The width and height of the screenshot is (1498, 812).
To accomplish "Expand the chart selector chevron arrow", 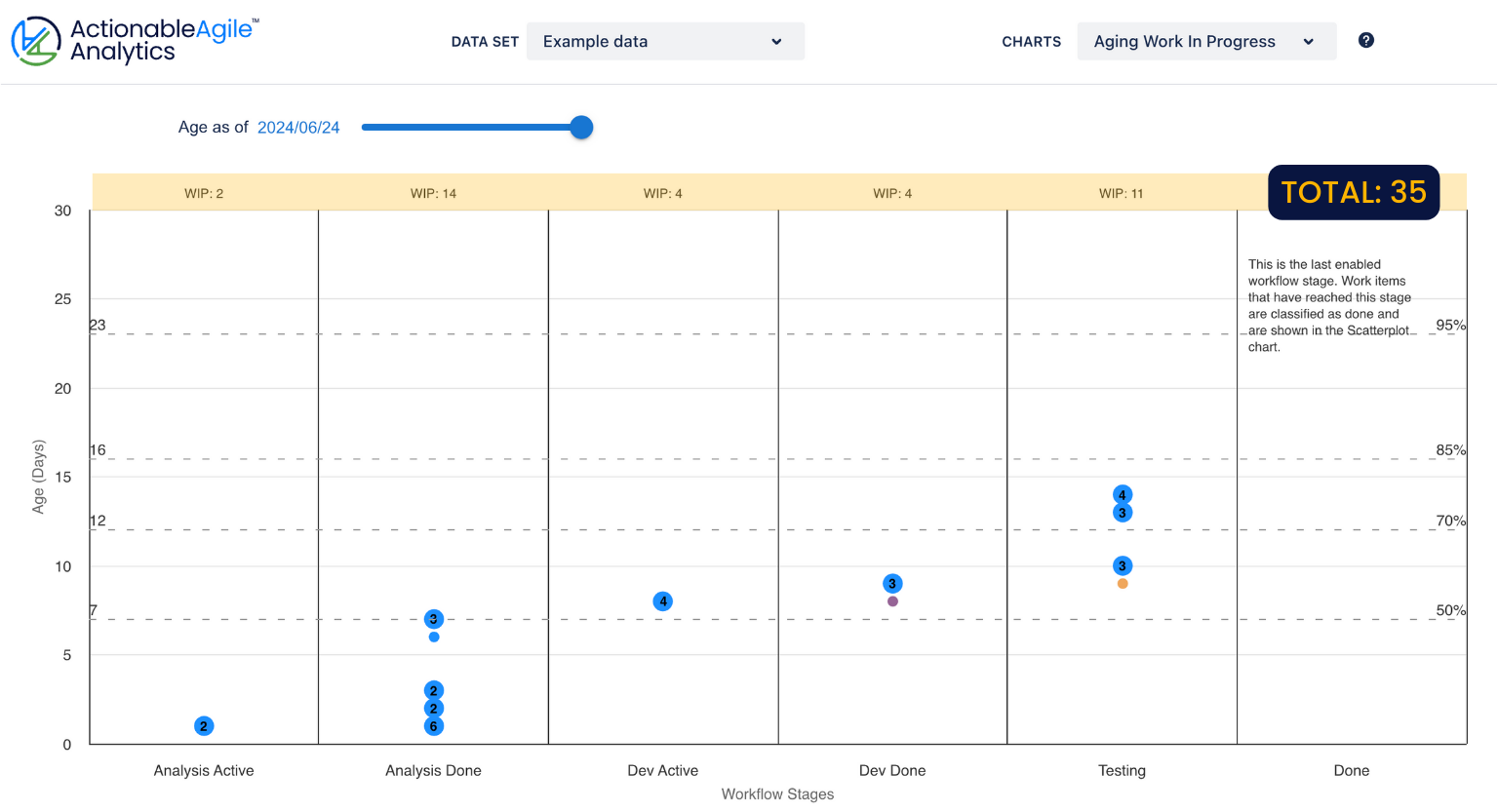I will click(x=1310, y=41).
